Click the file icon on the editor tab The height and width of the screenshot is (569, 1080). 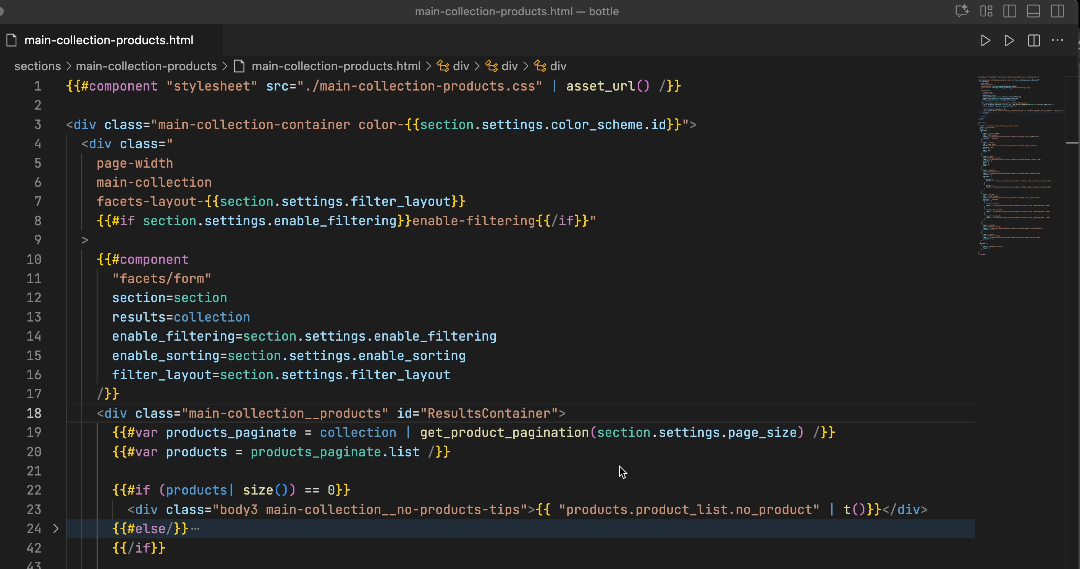pos(12,41)
